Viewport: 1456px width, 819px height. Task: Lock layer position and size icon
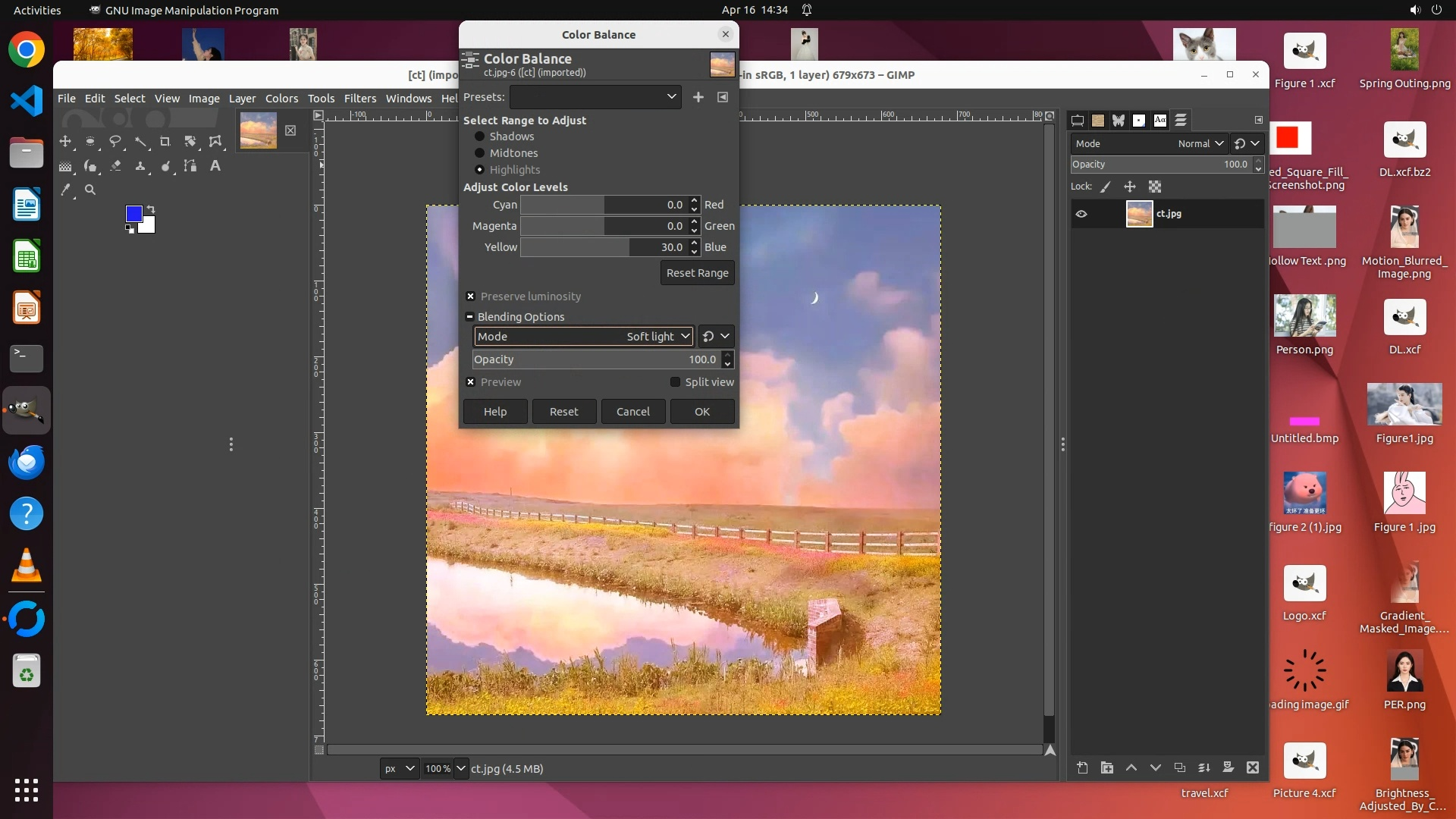click(1130, 187)
